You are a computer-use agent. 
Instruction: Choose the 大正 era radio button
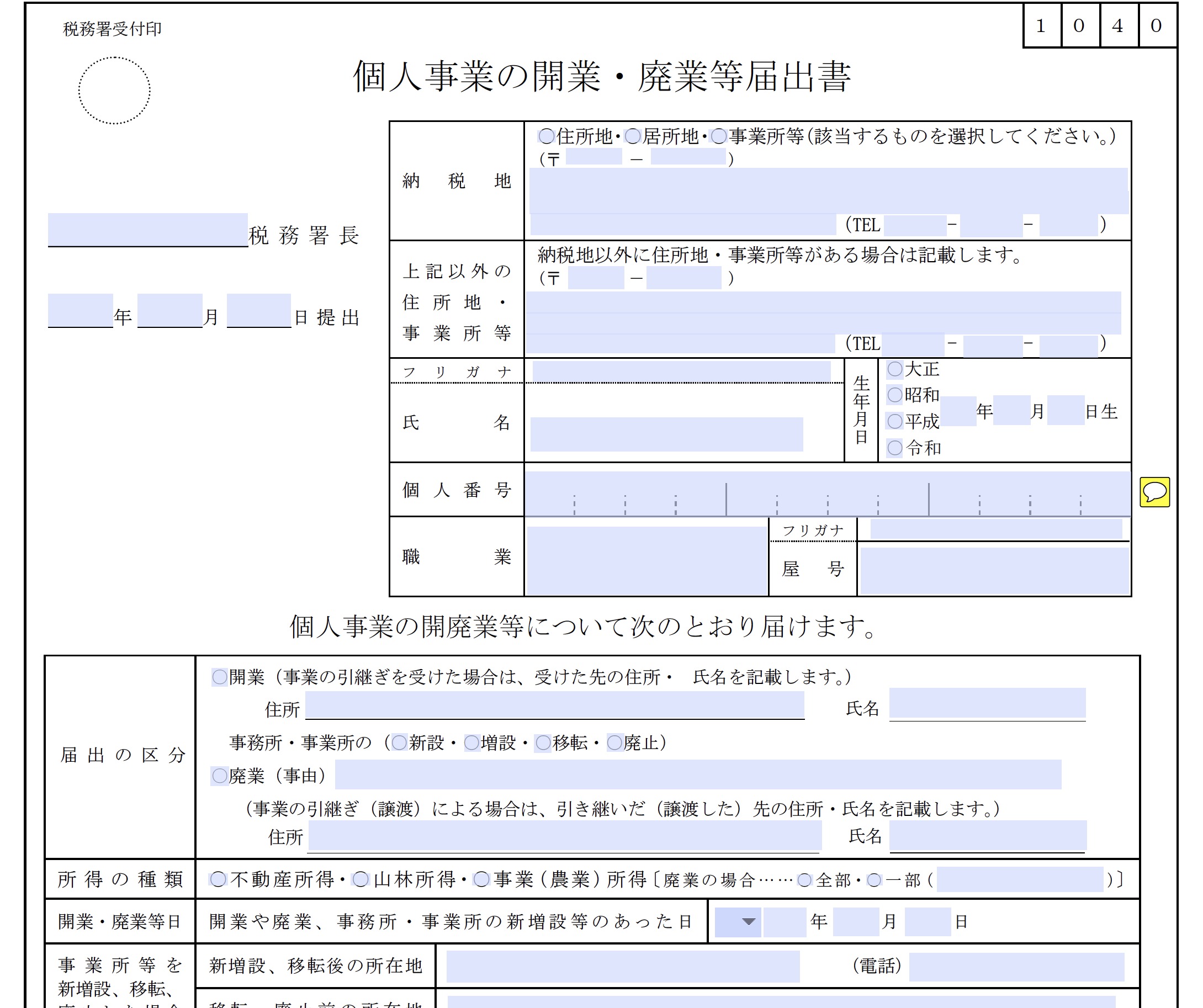click(x=895, y=369)
